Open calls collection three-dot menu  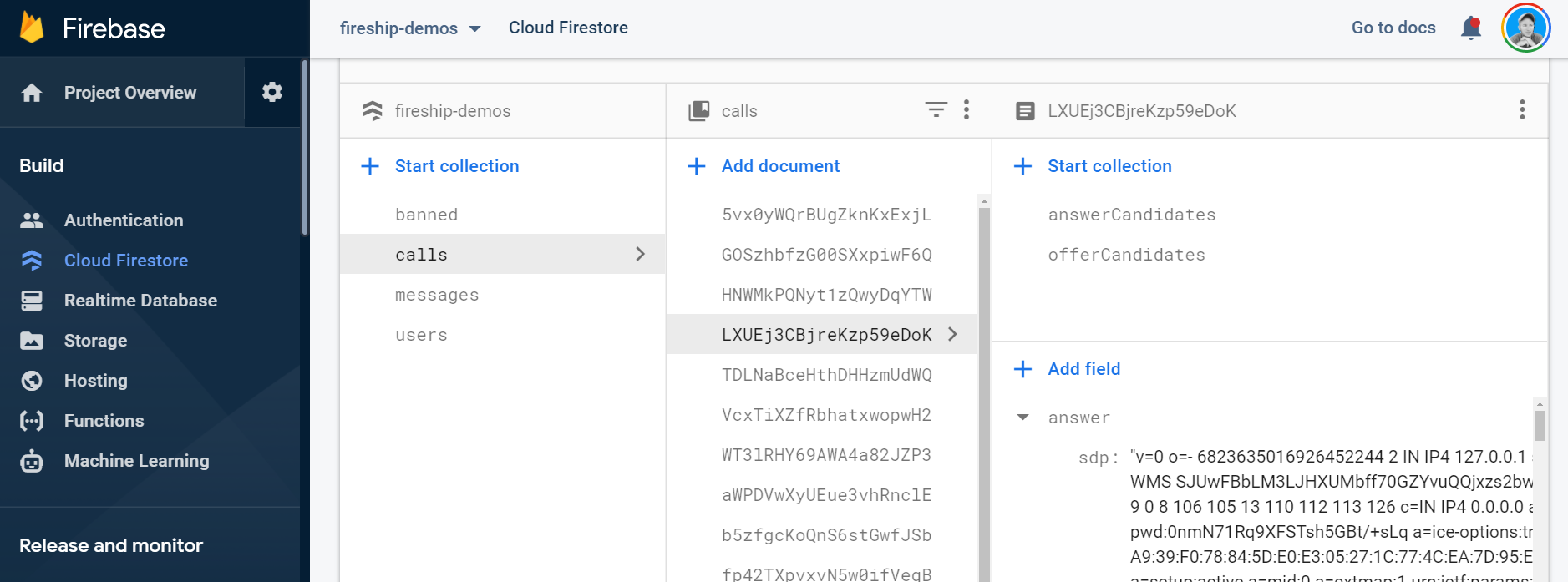click(967, 110)
